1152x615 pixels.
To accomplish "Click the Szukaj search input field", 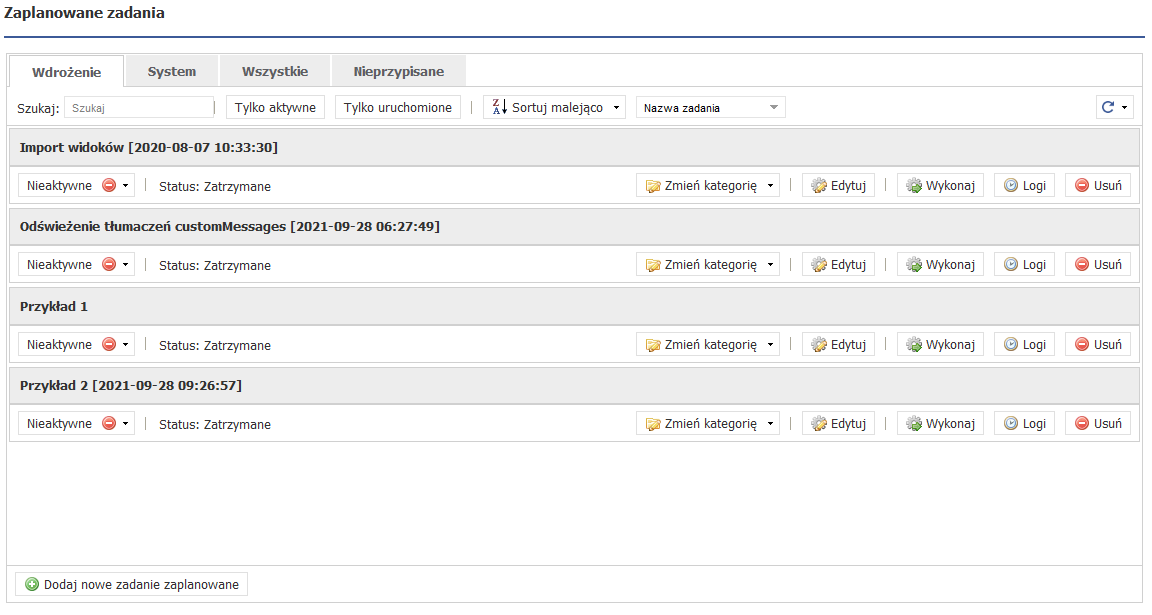I will [x=139, y=107].
